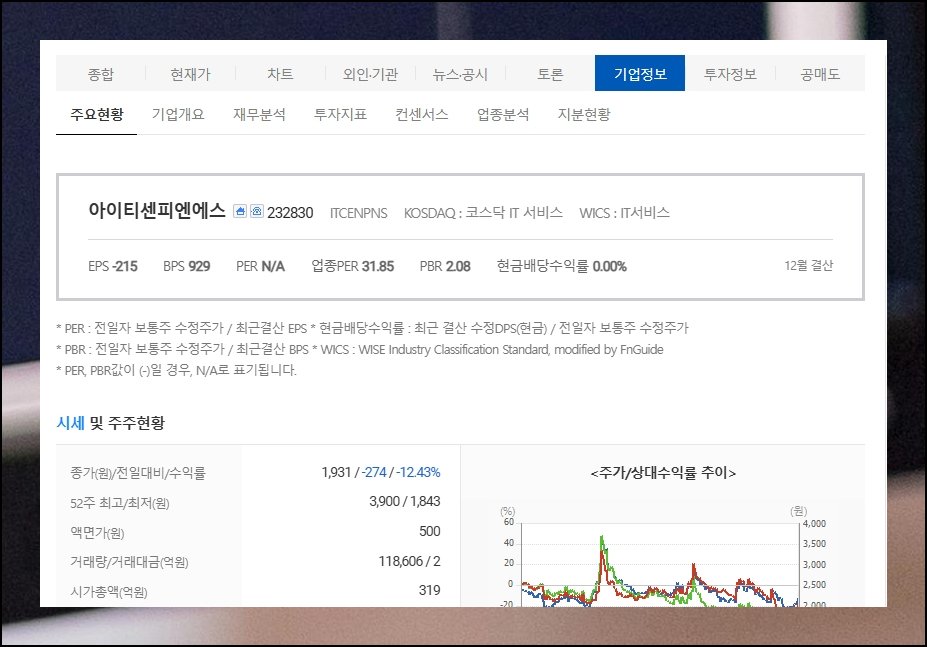This screenshot has width=927, height=647.
Task: Click the BPS 929 value
Action: [x=187, y=266]
